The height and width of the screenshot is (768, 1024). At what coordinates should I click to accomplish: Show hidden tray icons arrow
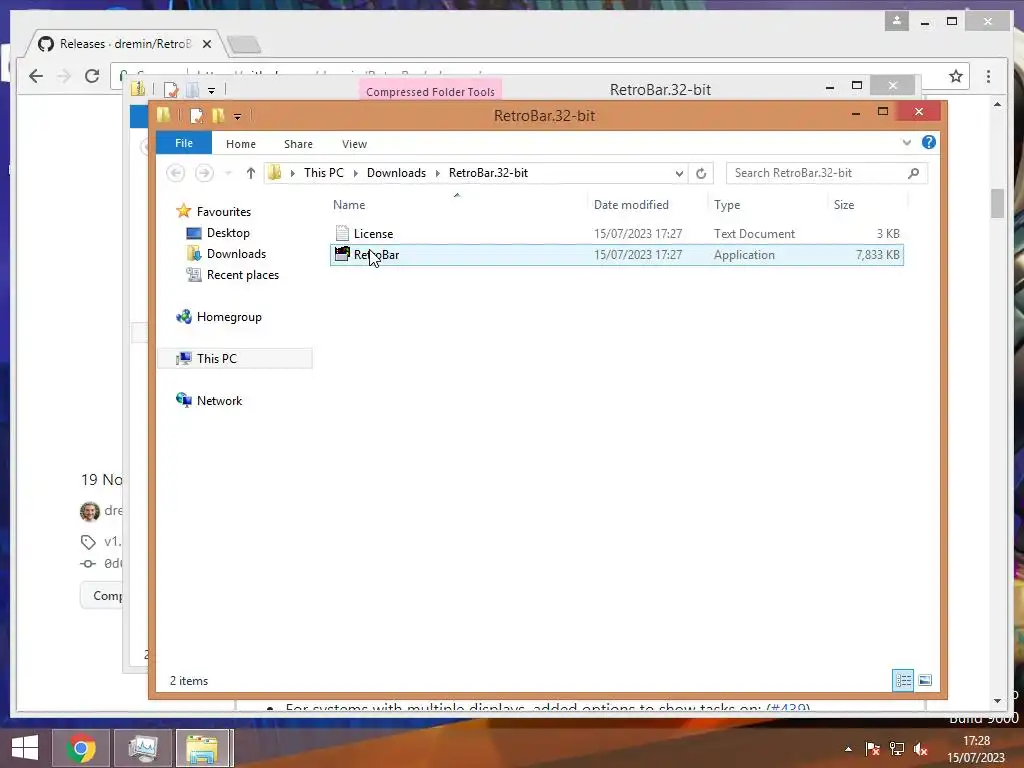click(848, 749)
